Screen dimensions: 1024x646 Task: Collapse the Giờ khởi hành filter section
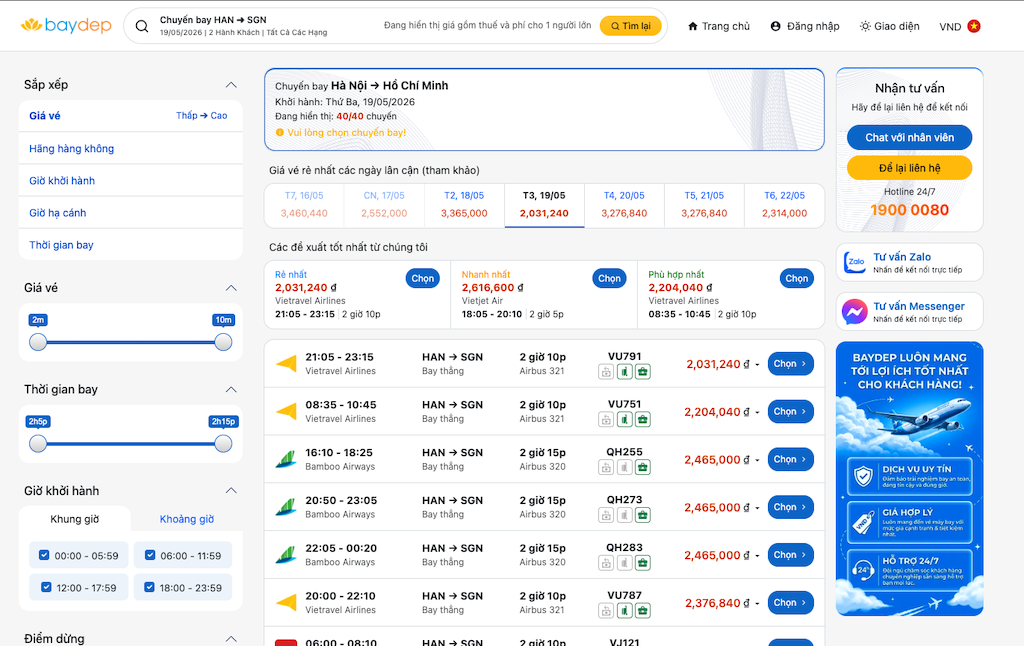(x=231, y=491)
